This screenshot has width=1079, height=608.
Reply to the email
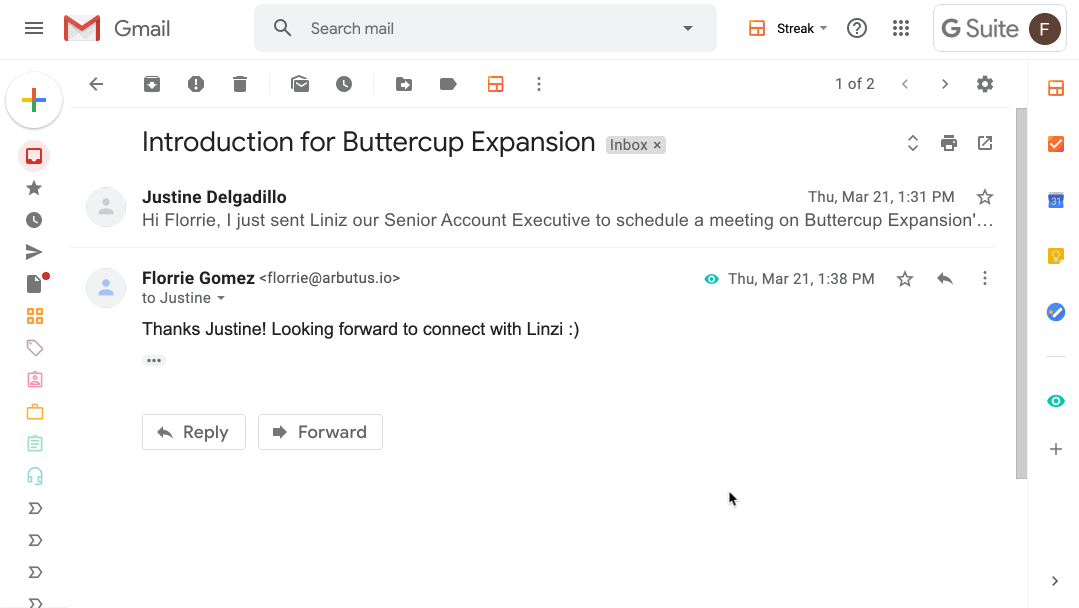click(193, 432)
